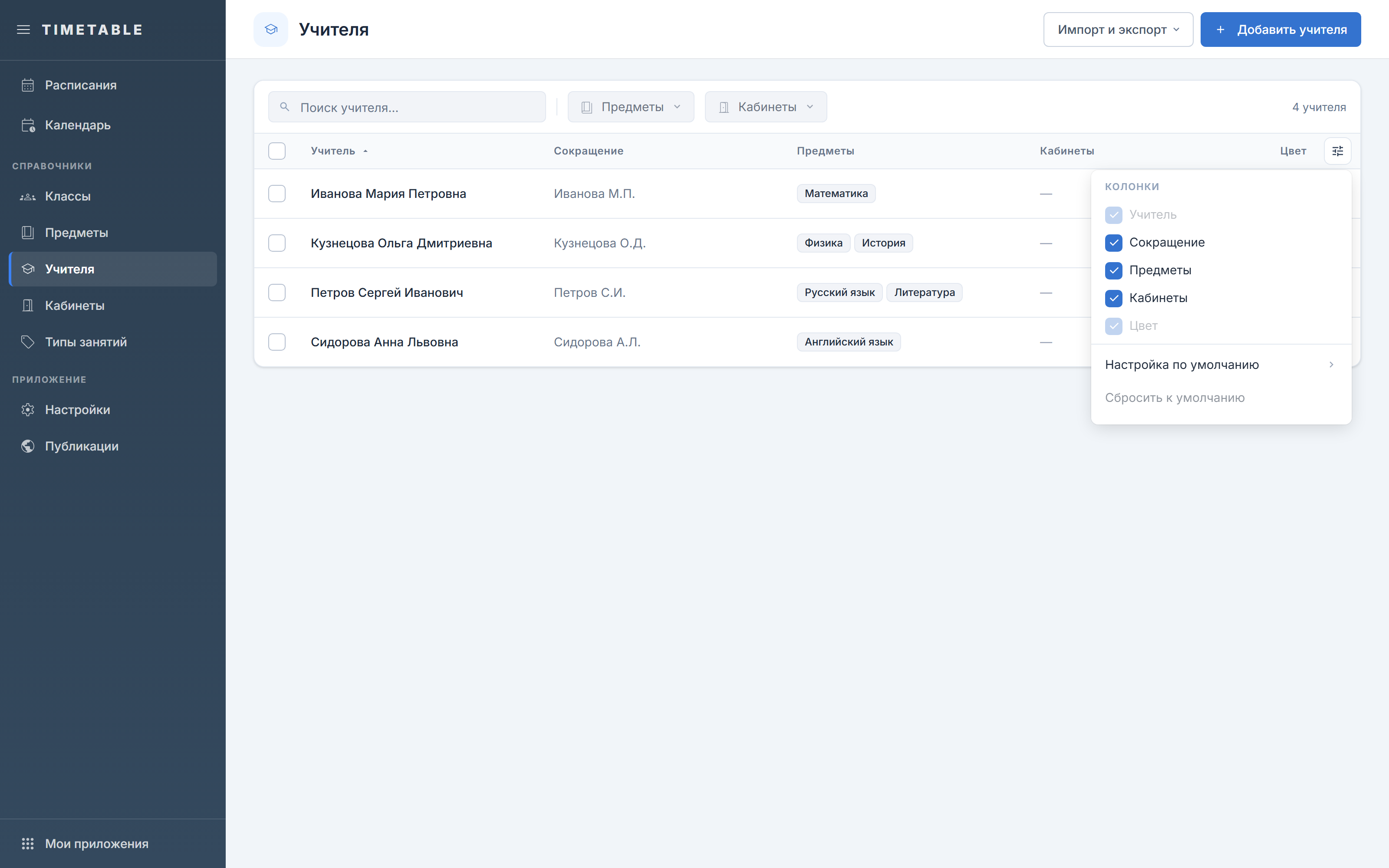Expand the Настройка по умолчанию submenu
Screen dimensions: 1389x868
[x=1221, y=365]
